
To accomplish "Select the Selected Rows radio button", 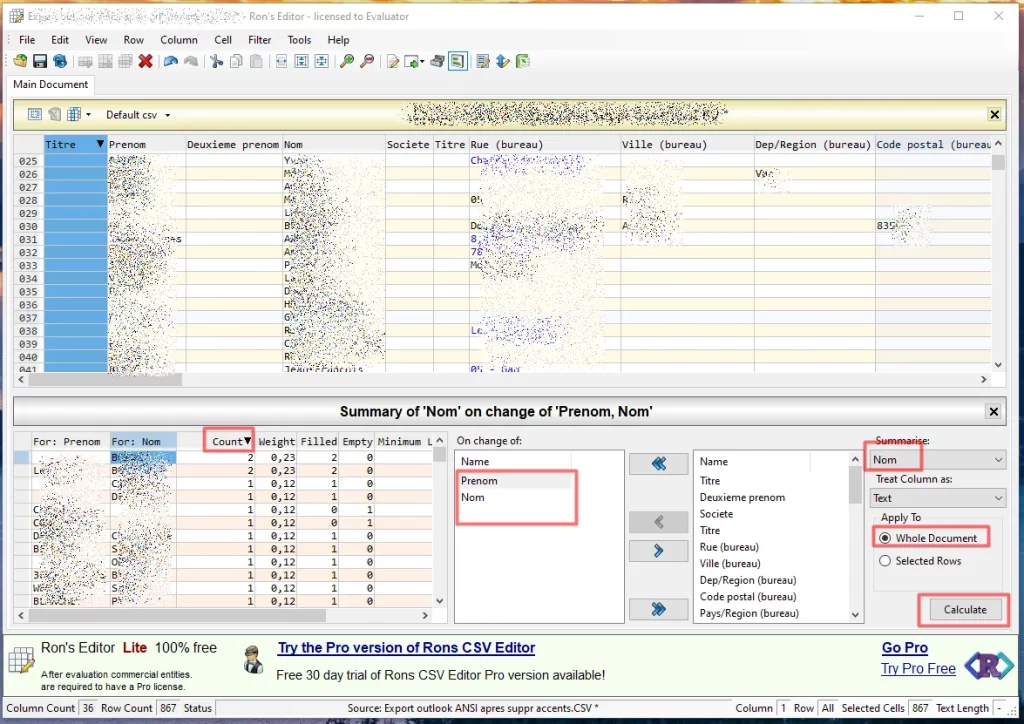I will [885, 561].
